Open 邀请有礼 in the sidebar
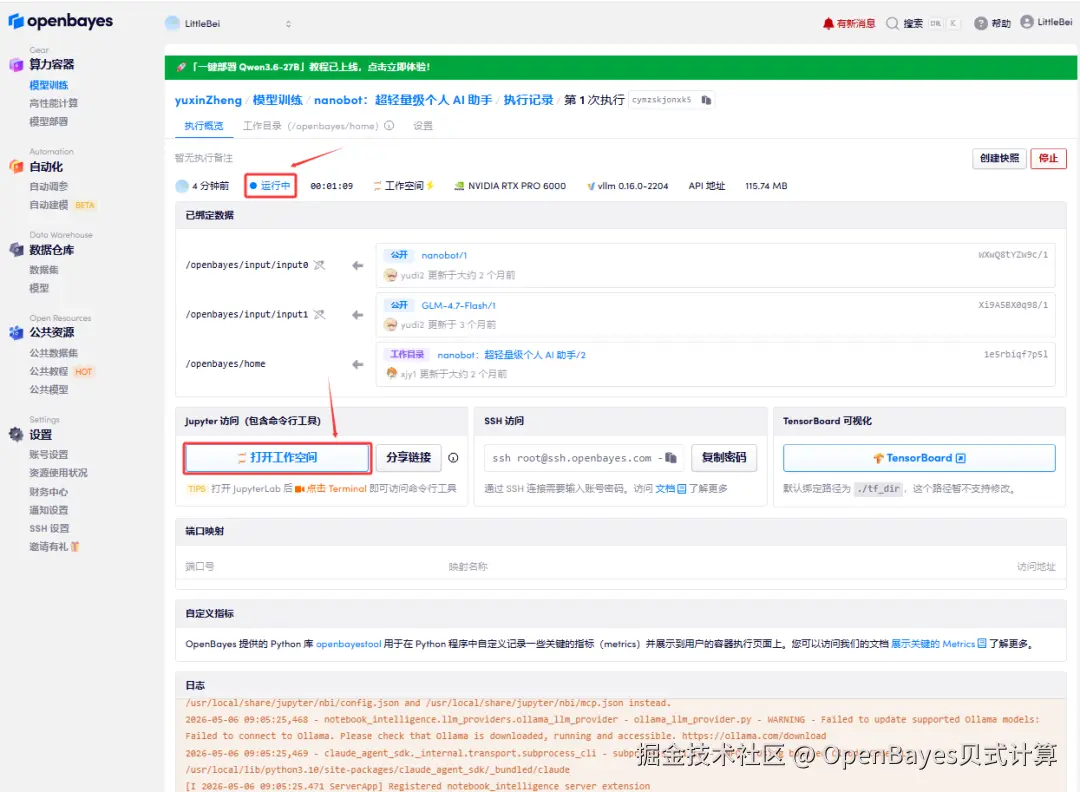 coord(54,547)
